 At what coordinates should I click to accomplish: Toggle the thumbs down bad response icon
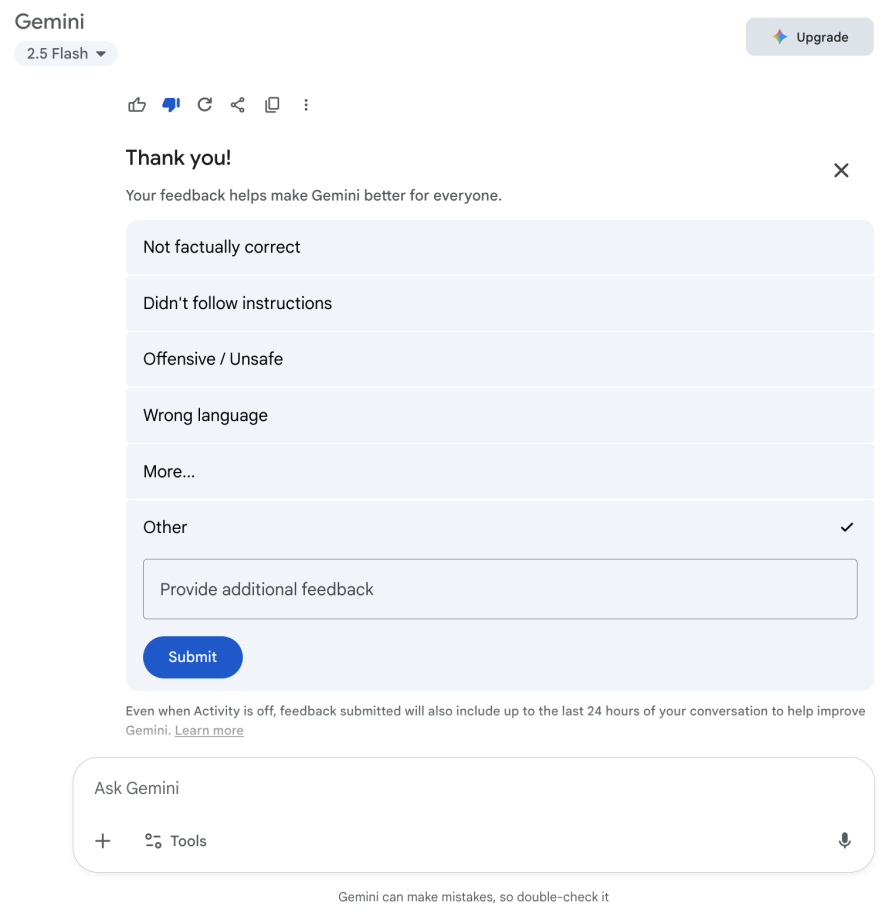[x=171, y=105]
